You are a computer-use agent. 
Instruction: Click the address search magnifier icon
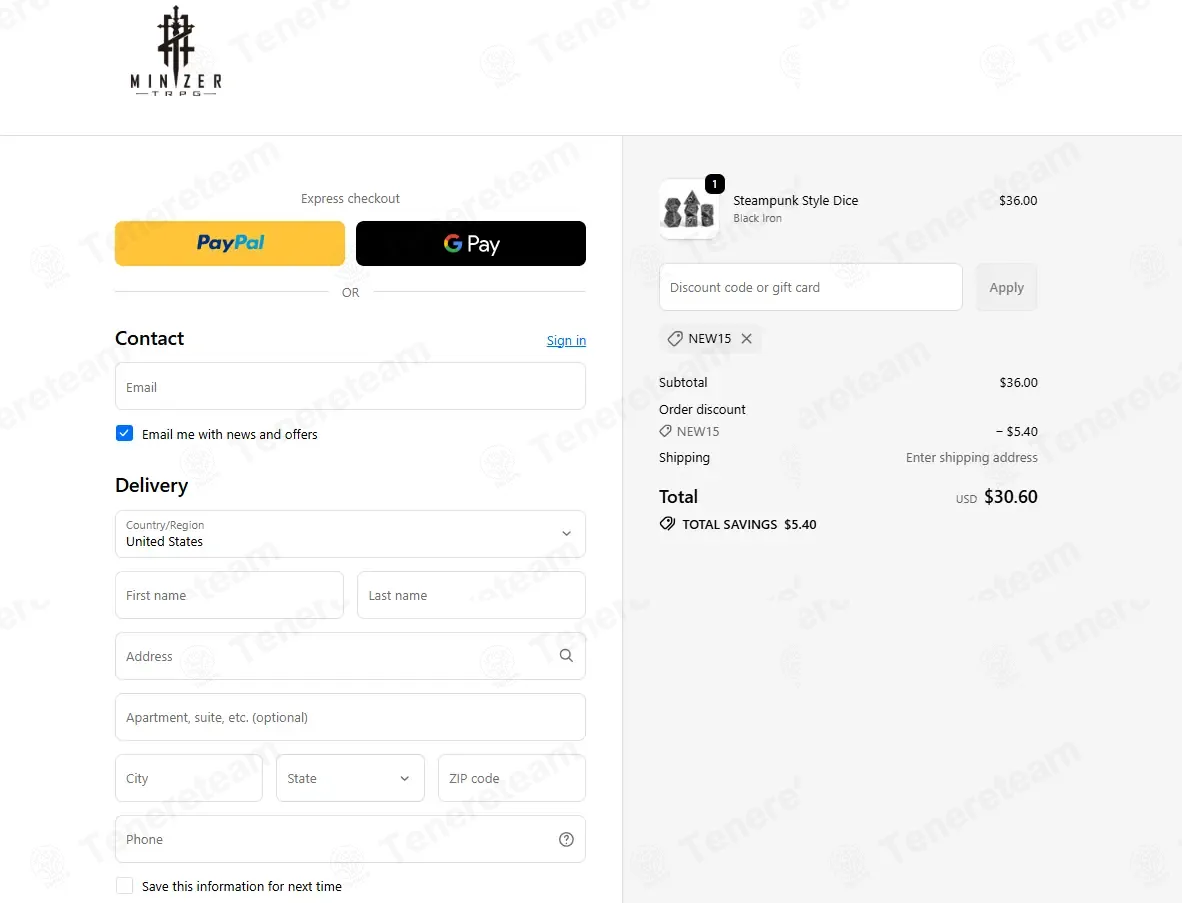[566, 656]
